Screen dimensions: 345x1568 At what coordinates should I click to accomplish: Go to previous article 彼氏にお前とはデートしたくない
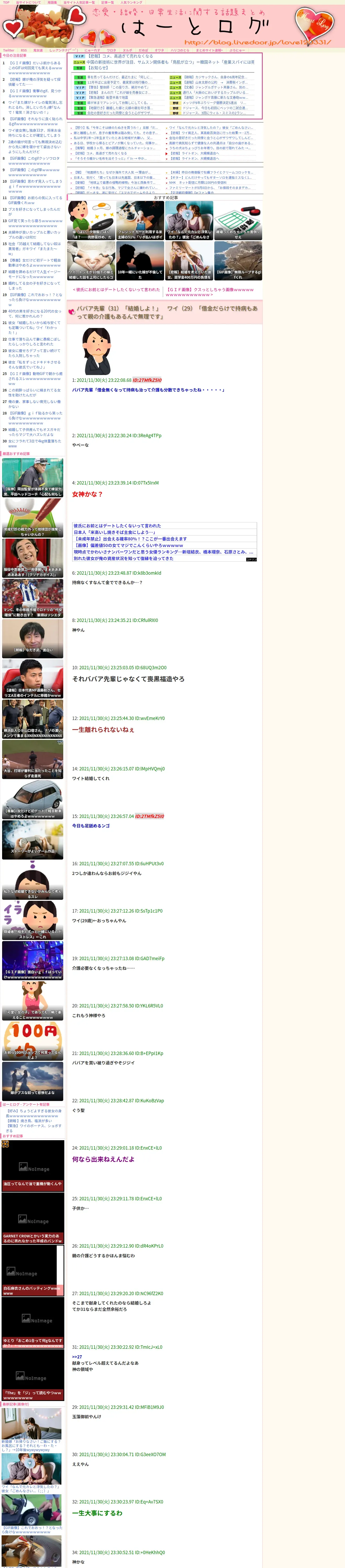coord(116,290)
